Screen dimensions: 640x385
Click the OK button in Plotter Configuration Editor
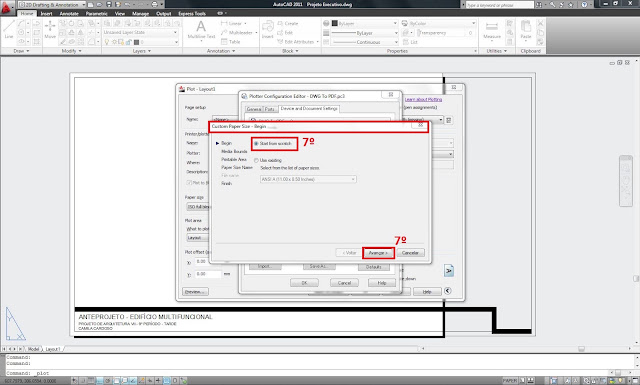tap(304, 283)
